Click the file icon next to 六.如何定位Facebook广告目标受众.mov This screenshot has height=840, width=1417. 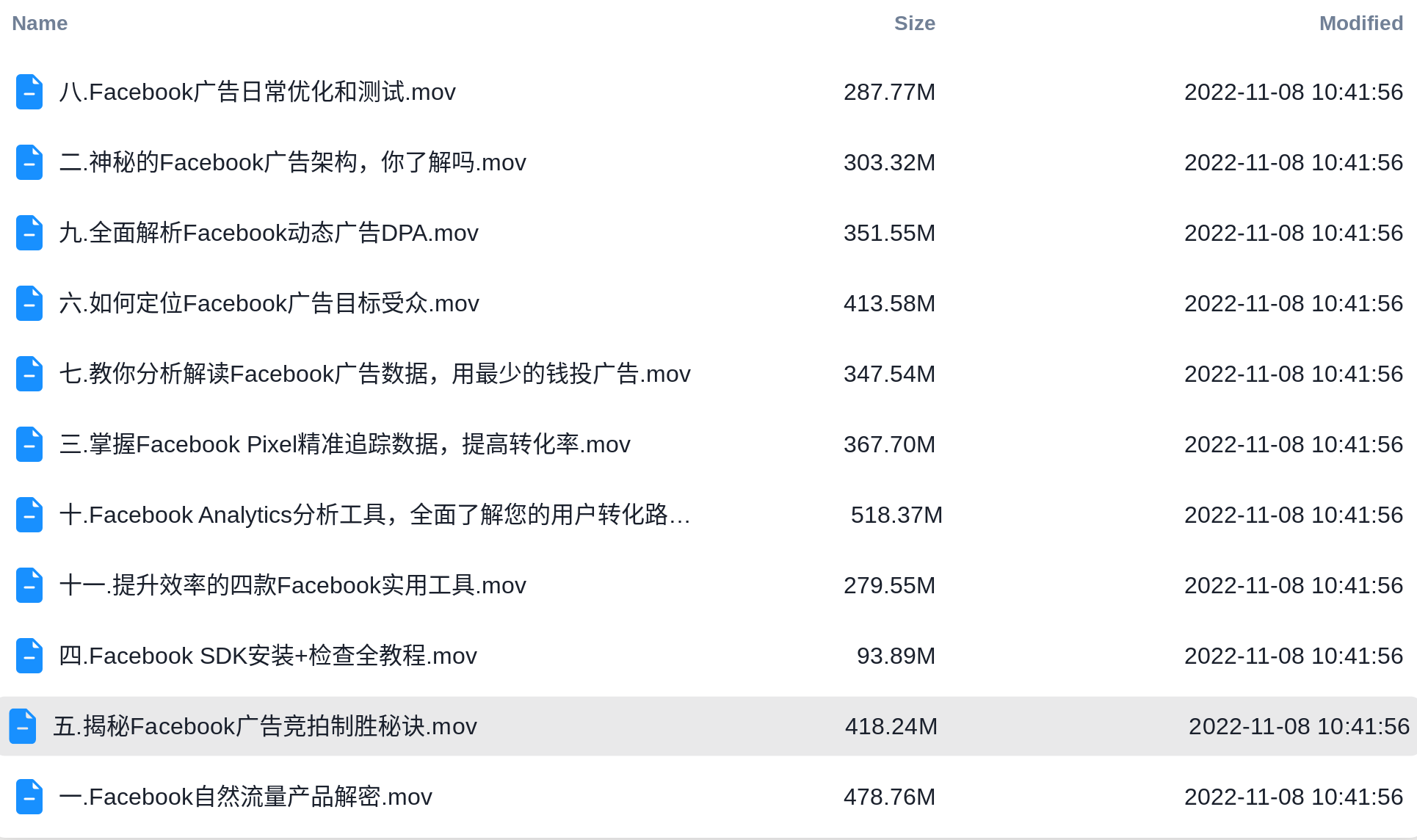tap(29, 303)
